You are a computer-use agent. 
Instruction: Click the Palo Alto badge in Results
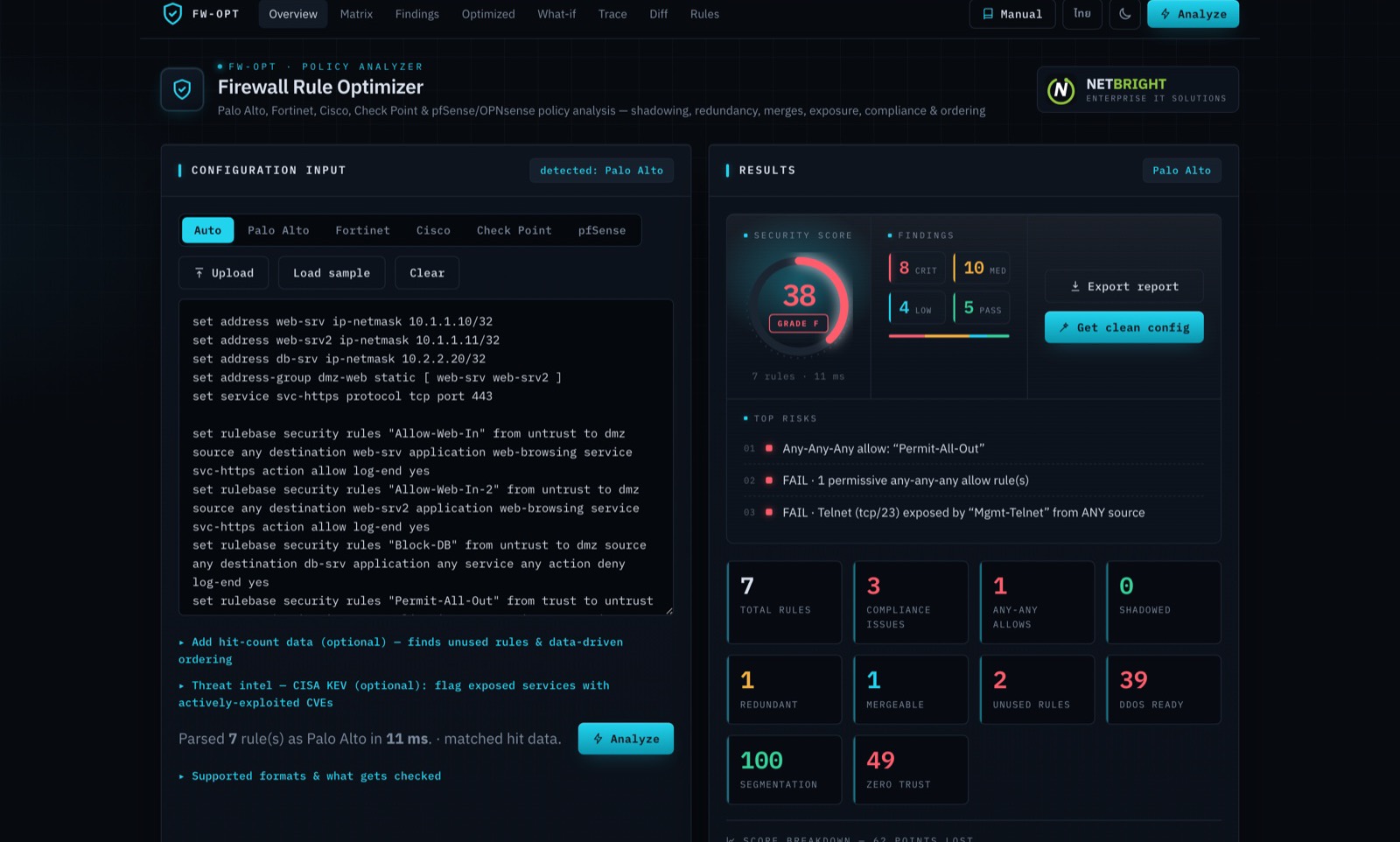pos(1181,171)
